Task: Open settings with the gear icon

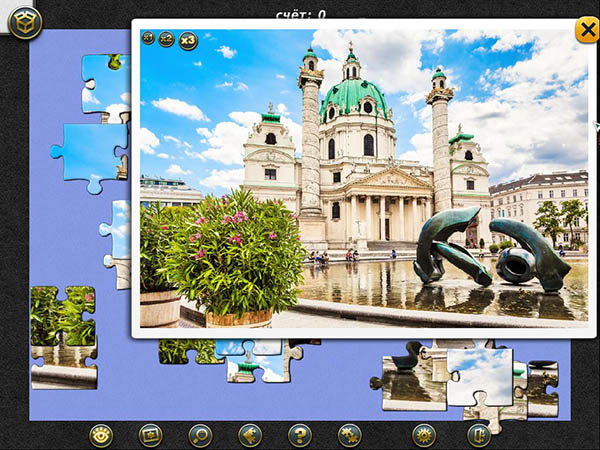Action: point(424,435)
